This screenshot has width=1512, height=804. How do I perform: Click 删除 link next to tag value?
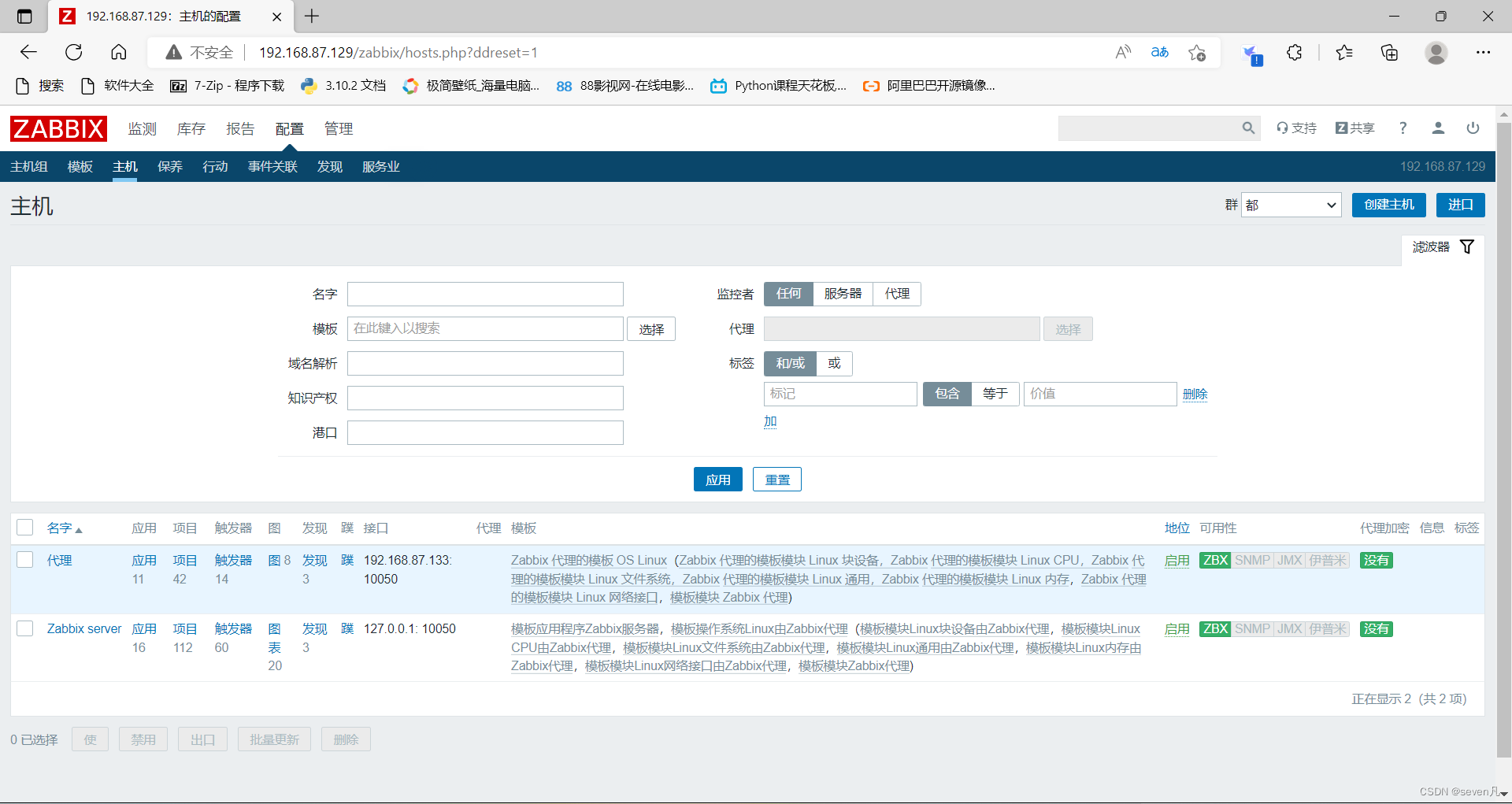click(1195, 395)
